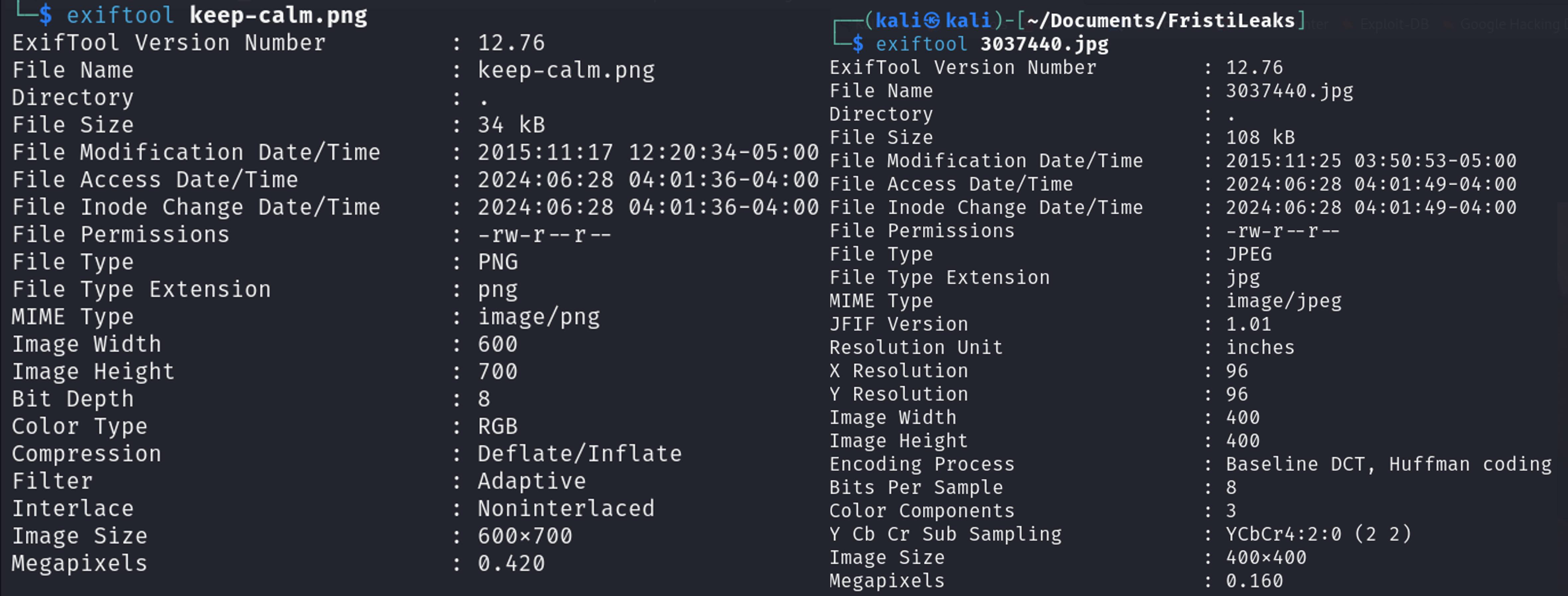Screen dimensions: 1568x596
Task: Click the 600x700 Image Size value
Action: (525, 536)
